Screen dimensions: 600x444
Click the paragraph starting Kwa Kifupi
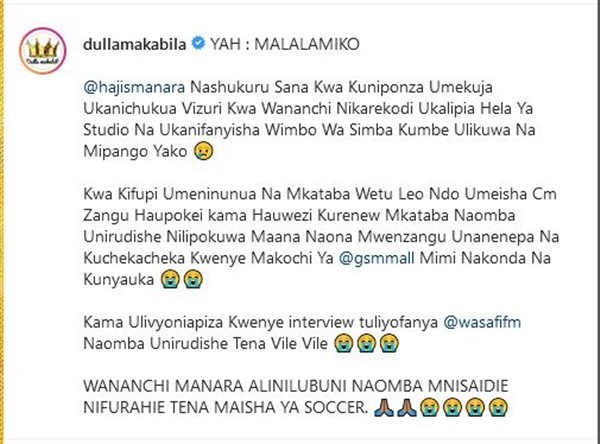point(321,237)
